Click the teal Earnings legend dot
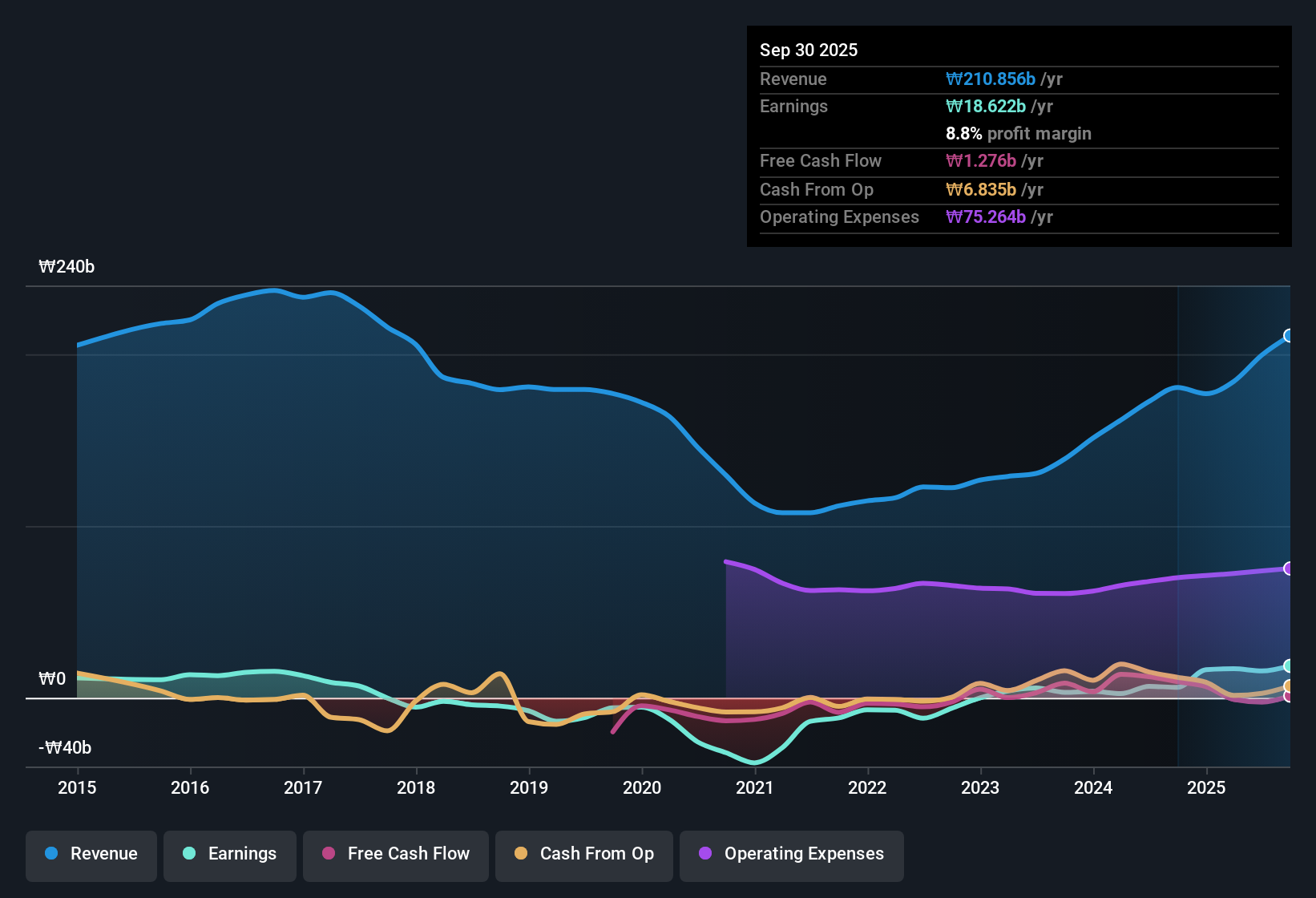The width and height of the screenshot is (1316, 898). (x=190, y=854)
